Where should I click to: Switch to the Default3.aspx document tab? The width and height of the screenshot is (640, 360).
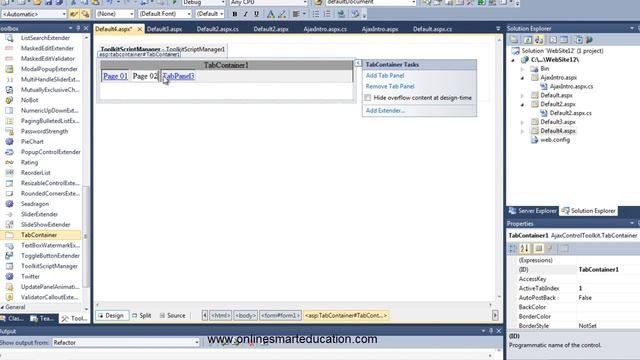[x=164, y=29]
